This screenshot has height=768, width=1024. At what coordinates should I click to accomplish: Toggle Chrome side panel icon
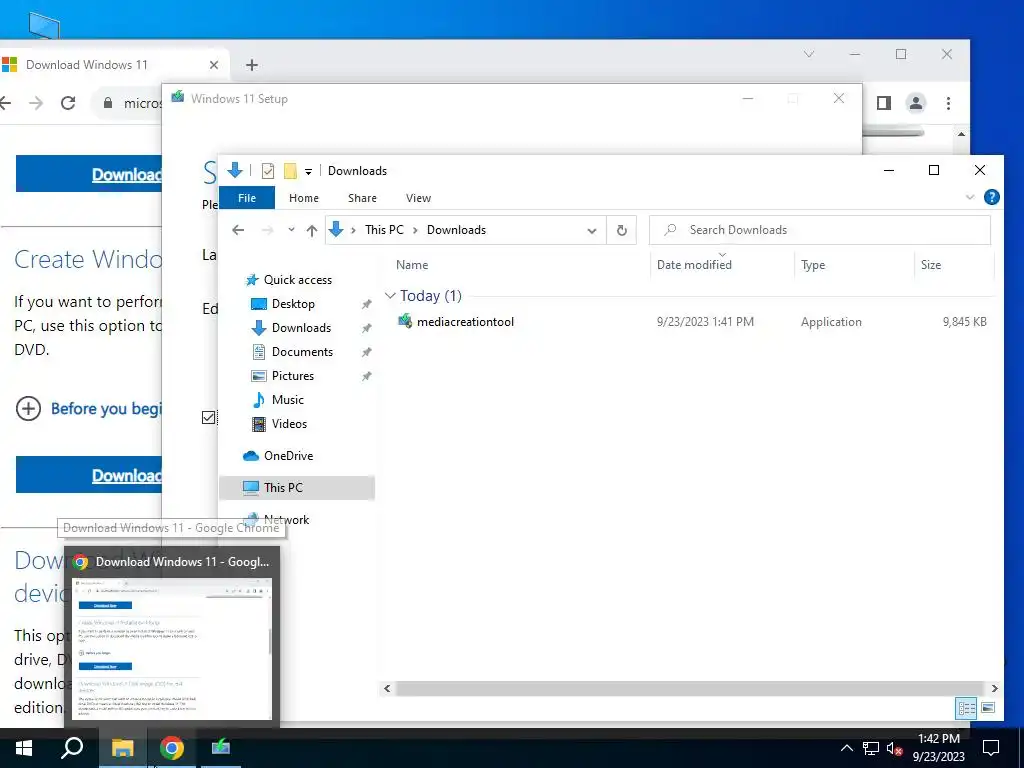(884, 103)
